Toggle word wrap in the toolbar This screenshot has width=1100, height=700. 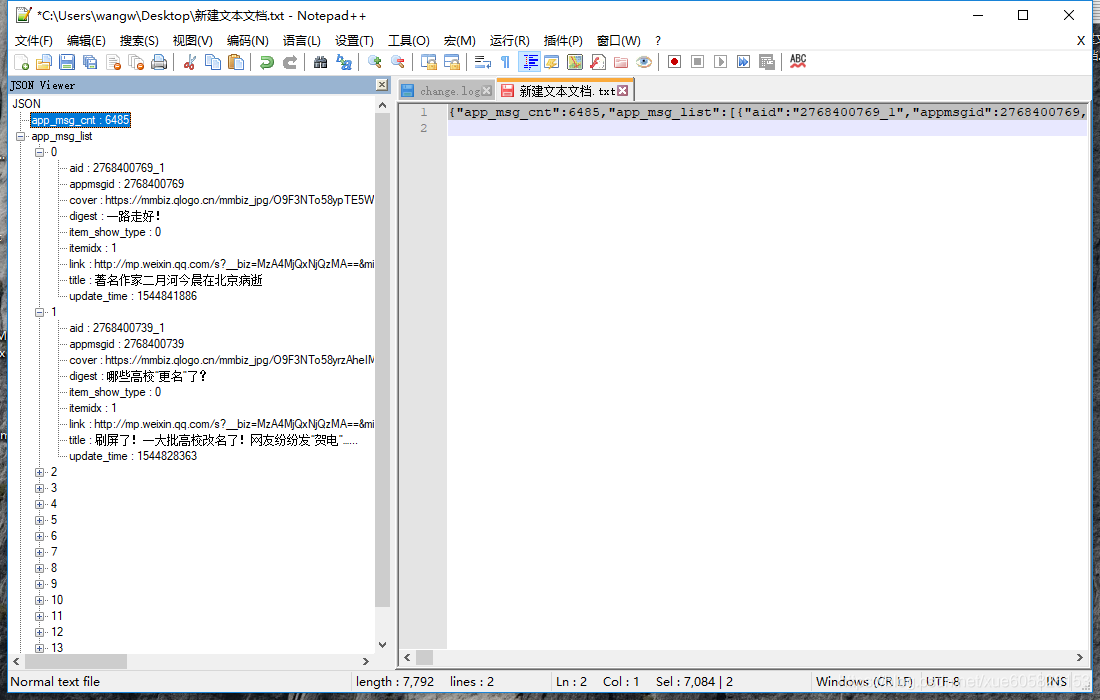pyautogui.click(x=483, y=62)
